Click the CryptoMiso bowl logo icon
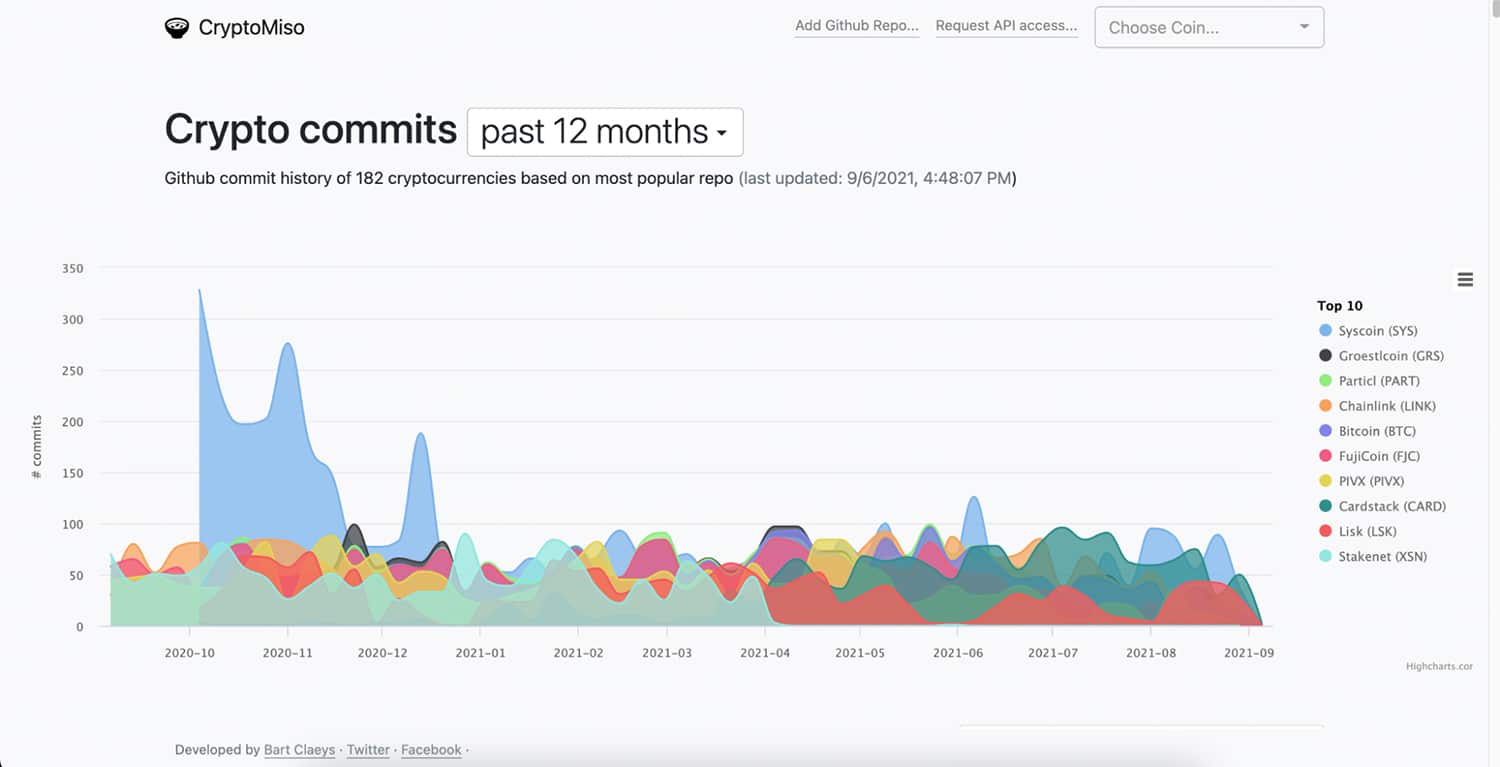The width and height of the screenshot is (1500, 767). (x=177, y=28)
